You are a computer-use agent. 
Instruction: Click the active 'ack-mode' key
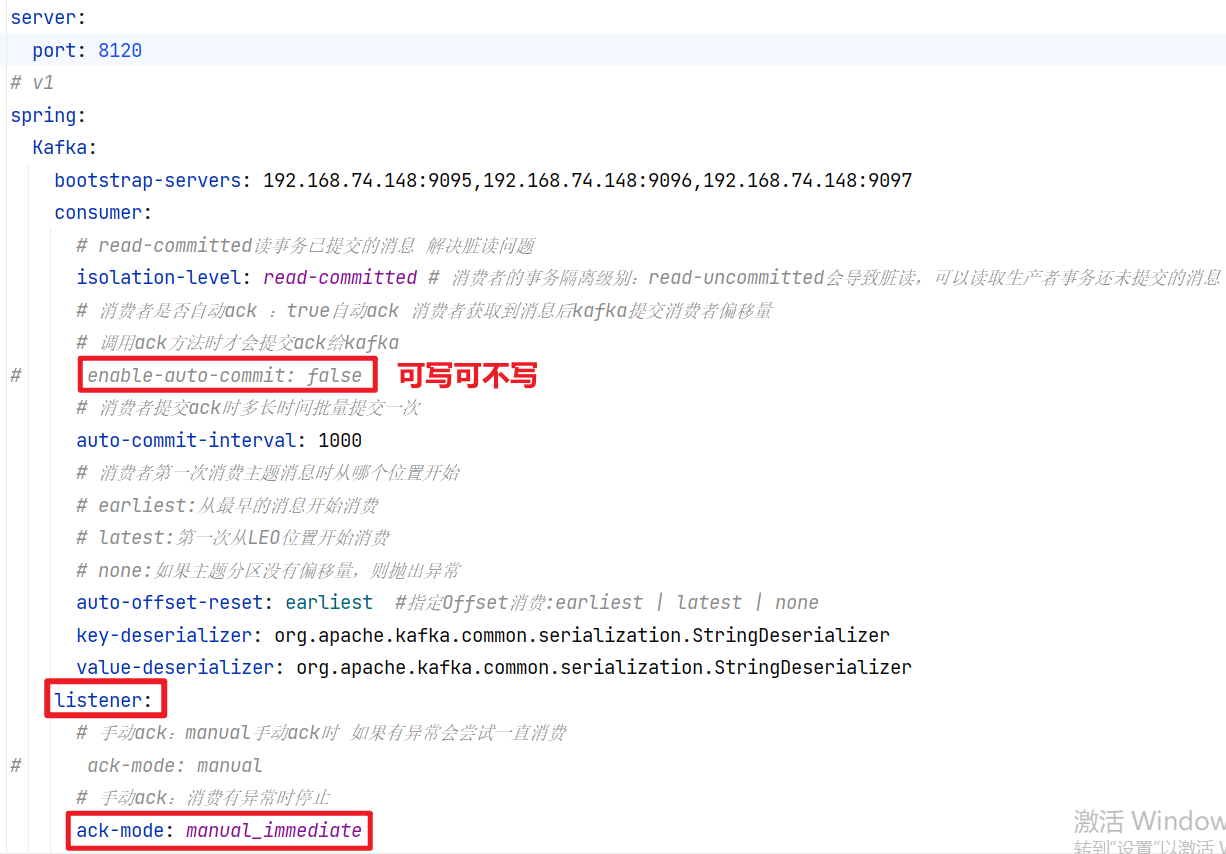[x=120, y=830]
